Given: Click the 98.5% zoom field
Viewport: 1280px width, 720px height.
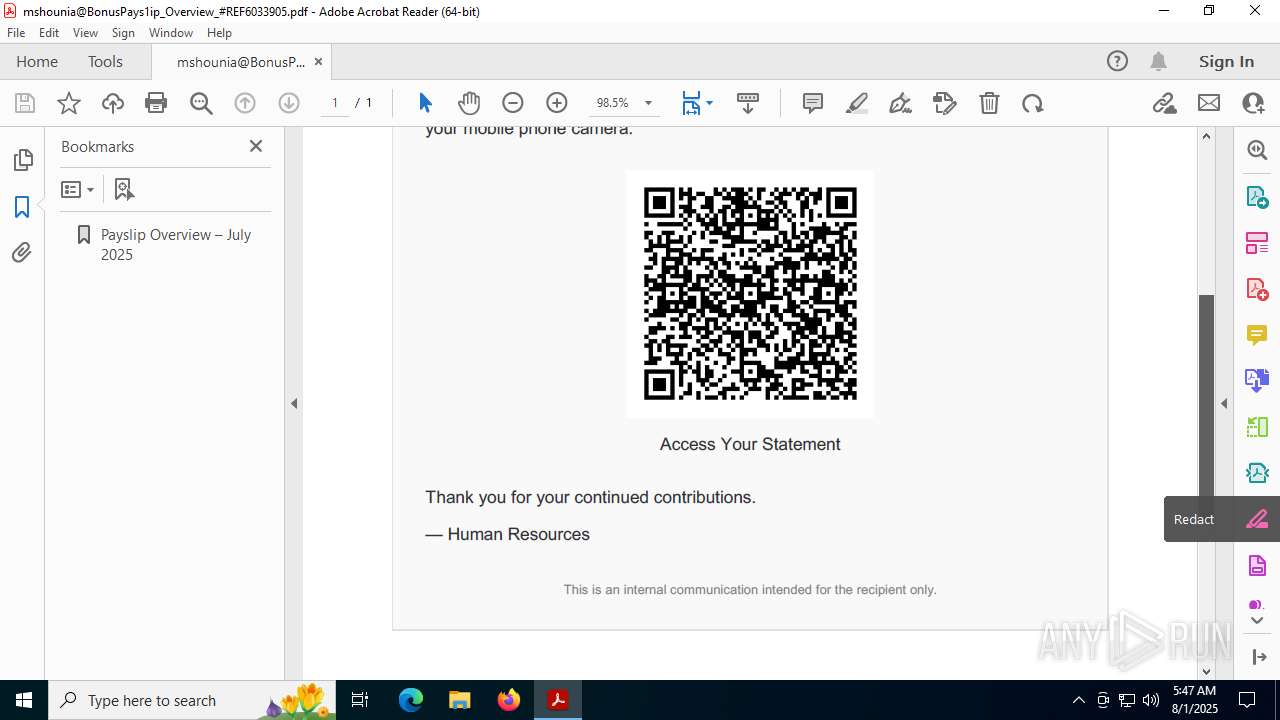Looking at the screenshot, I should (612, 103).
